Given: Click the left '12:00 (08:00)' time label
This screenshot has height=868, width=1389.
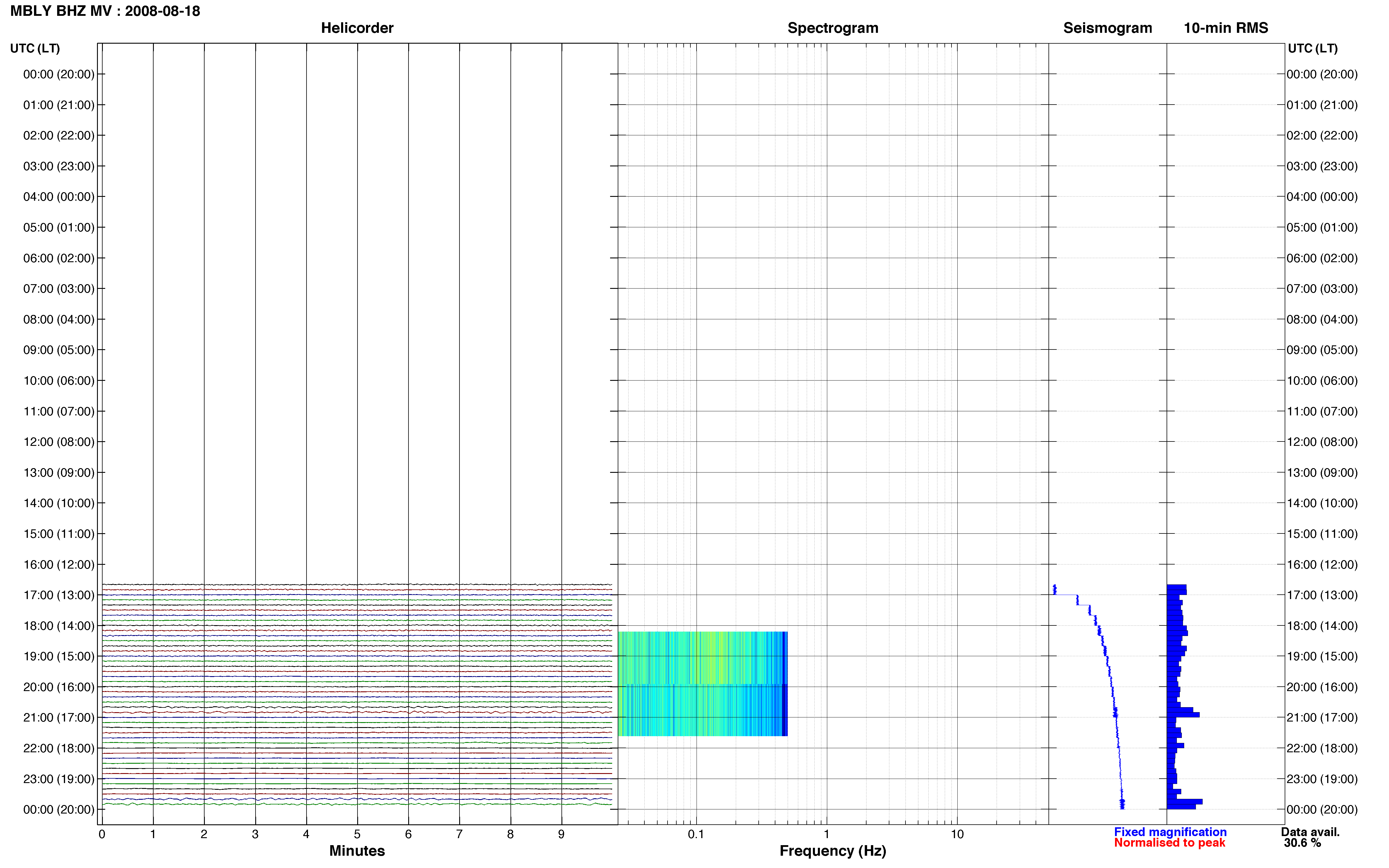Looking at the screenshot, I should coord(59,442).
